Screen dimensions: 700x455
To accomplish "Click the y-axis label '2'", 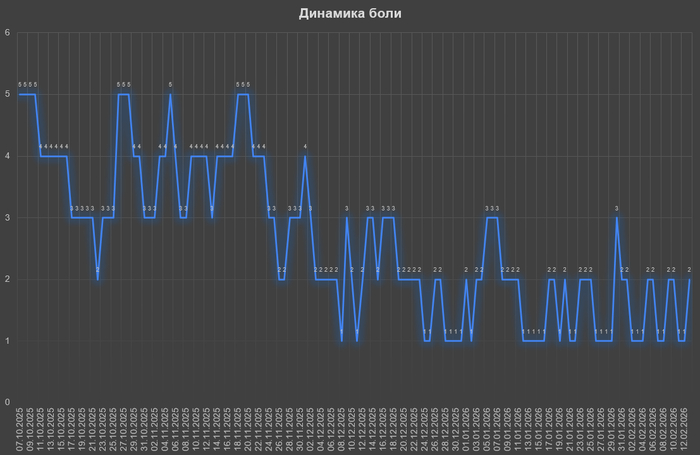I will pos(7,280).
